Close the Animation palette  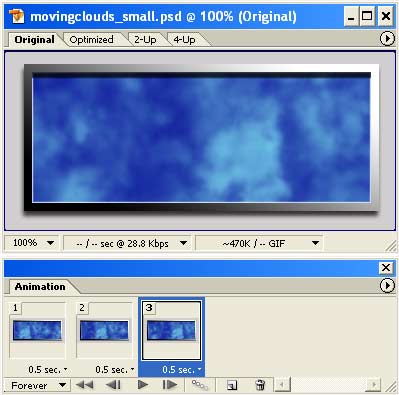(x=386, y=267)
